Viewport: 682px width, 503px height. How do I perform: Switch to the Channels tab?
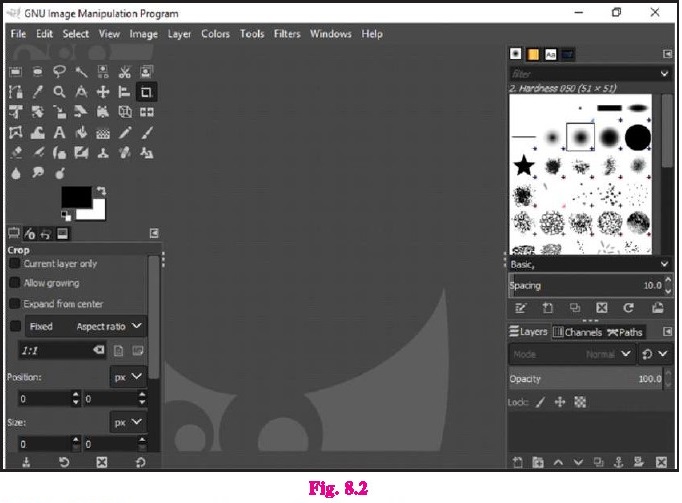point(577,332)
